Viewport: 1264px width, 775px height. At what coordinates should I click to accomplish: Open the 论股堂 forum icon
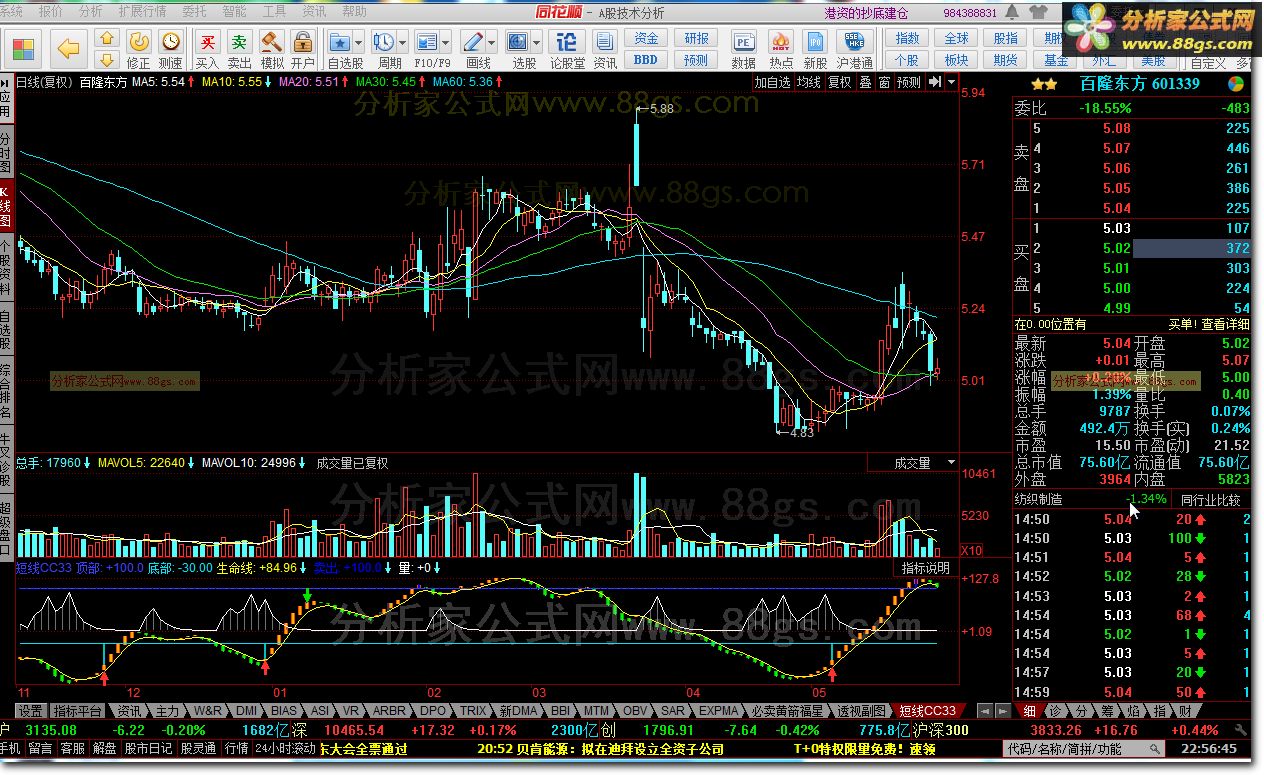pos(567,42)
